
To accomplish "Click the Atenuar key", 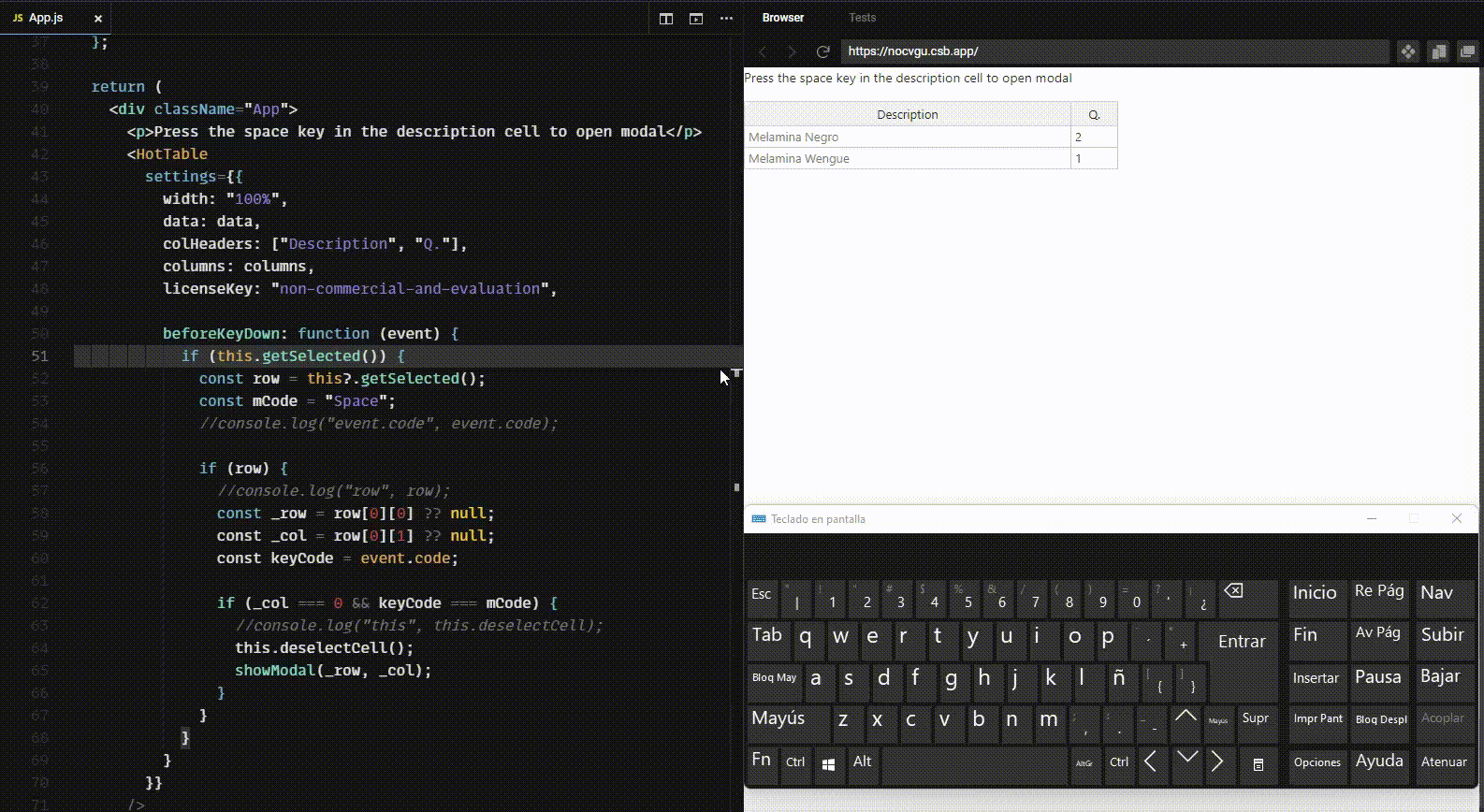I will pyautogui.click(x=1445, y=764).
